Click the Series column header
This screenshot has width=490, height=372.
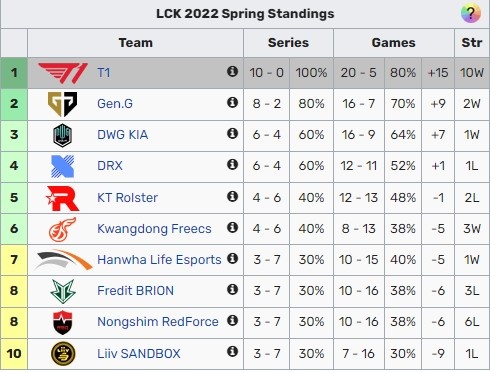pos(288,43)
